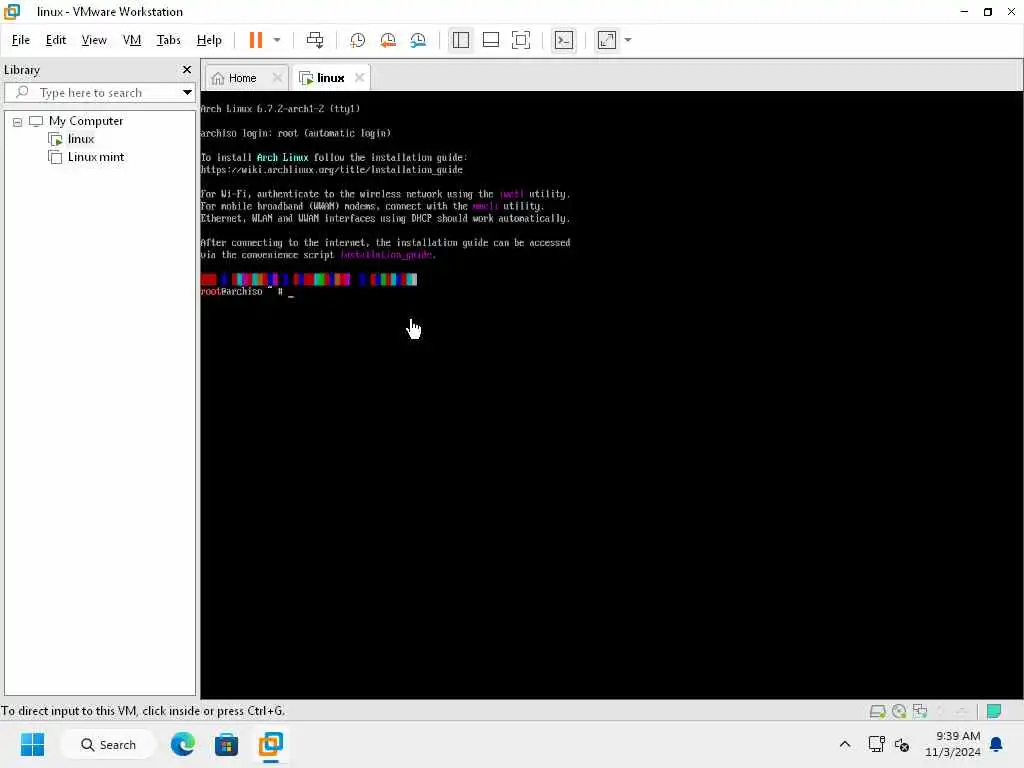Open Microsoft Edge from the taskbar
Screen dimensions: 1024x768
pyautogui.click(x=183, y=744)
